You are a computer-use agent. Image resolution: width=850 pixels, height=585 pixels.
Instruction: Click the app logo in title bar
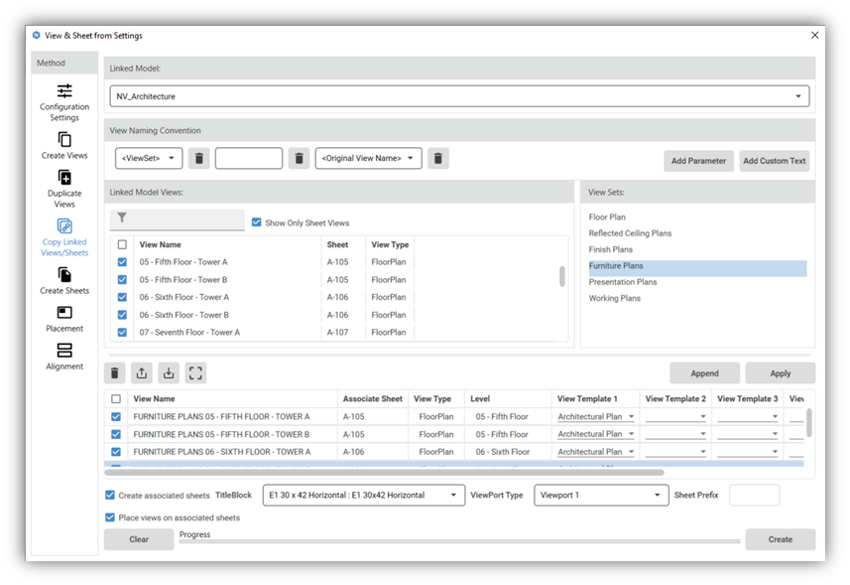[x=36, y=35]
